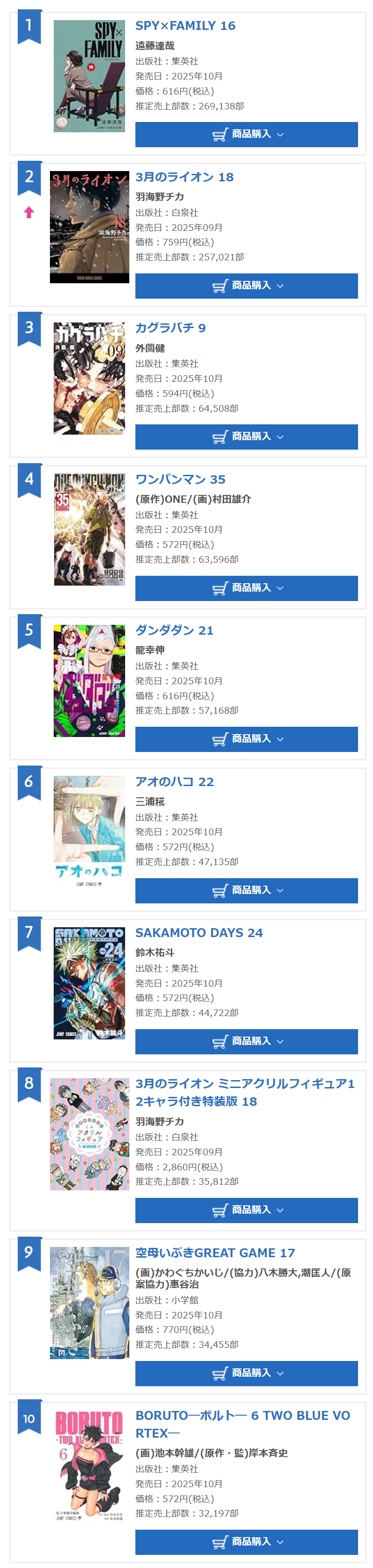Click the アオのハコ 22 cover image
Screen dimensions: 373x1568
click(90, 831)
